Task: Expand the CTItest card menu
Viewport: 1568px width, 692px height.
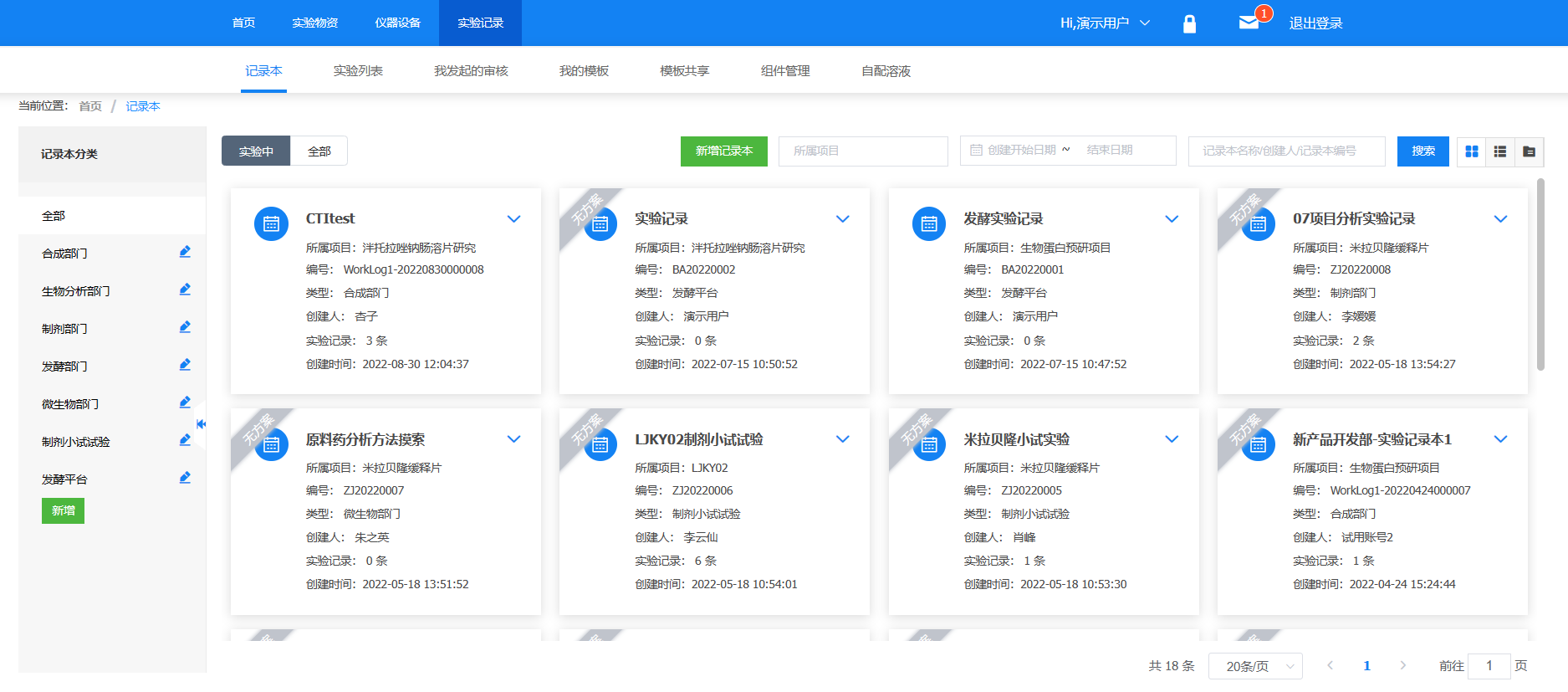Action: (514, 219)
